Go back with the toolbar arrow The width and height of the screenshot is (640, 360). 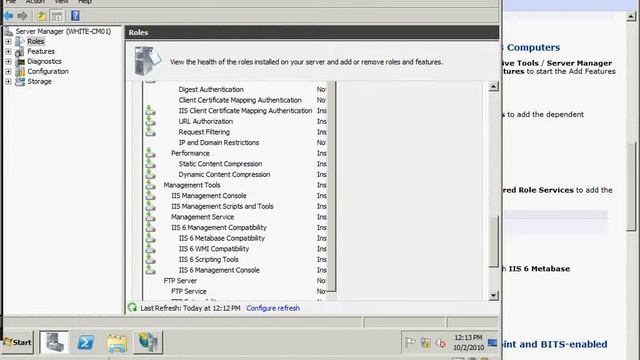coord(8,16)
